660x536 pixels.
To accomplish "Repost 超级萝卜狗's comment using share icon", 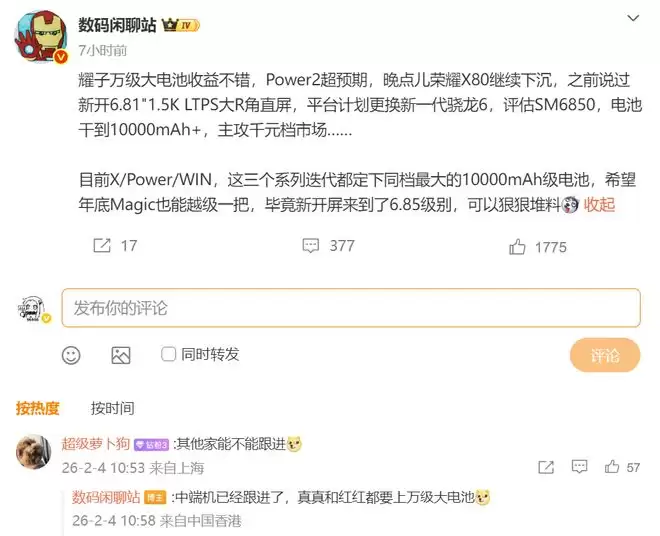I will click(546, 467).
